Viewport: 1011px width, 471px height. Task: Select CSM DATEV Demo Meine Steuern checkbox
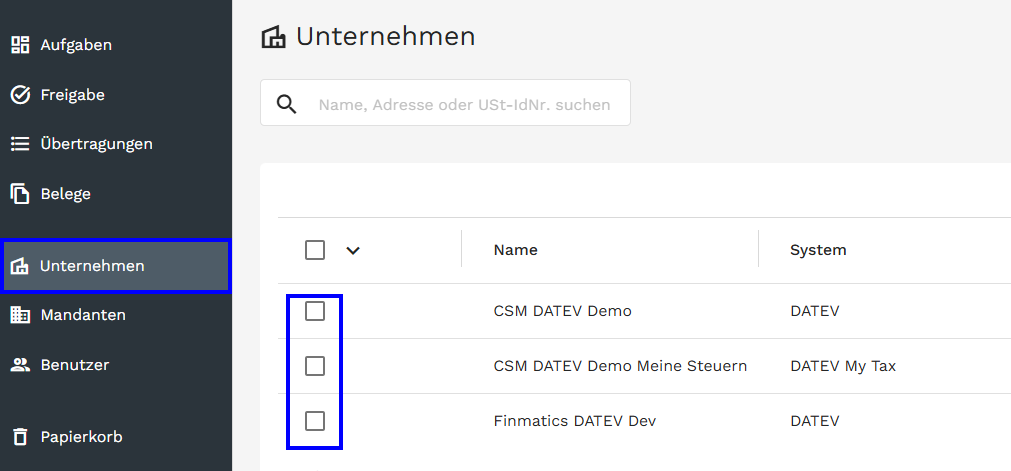point(315,366)
